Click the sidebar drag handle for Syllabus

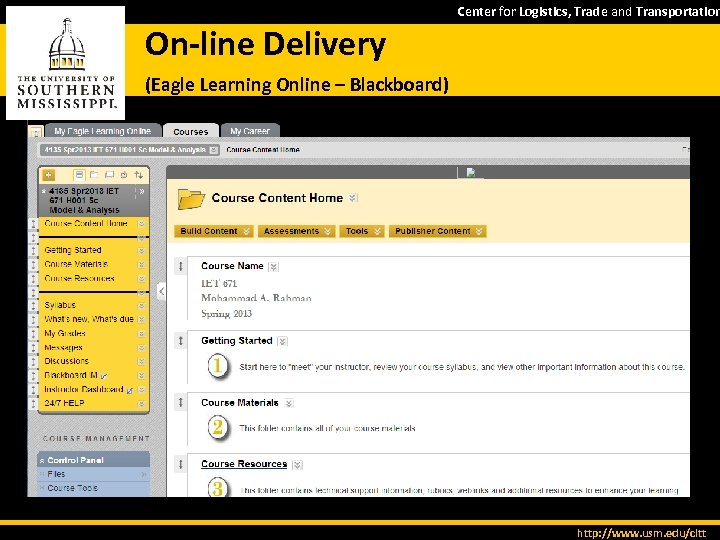[34, 305]
